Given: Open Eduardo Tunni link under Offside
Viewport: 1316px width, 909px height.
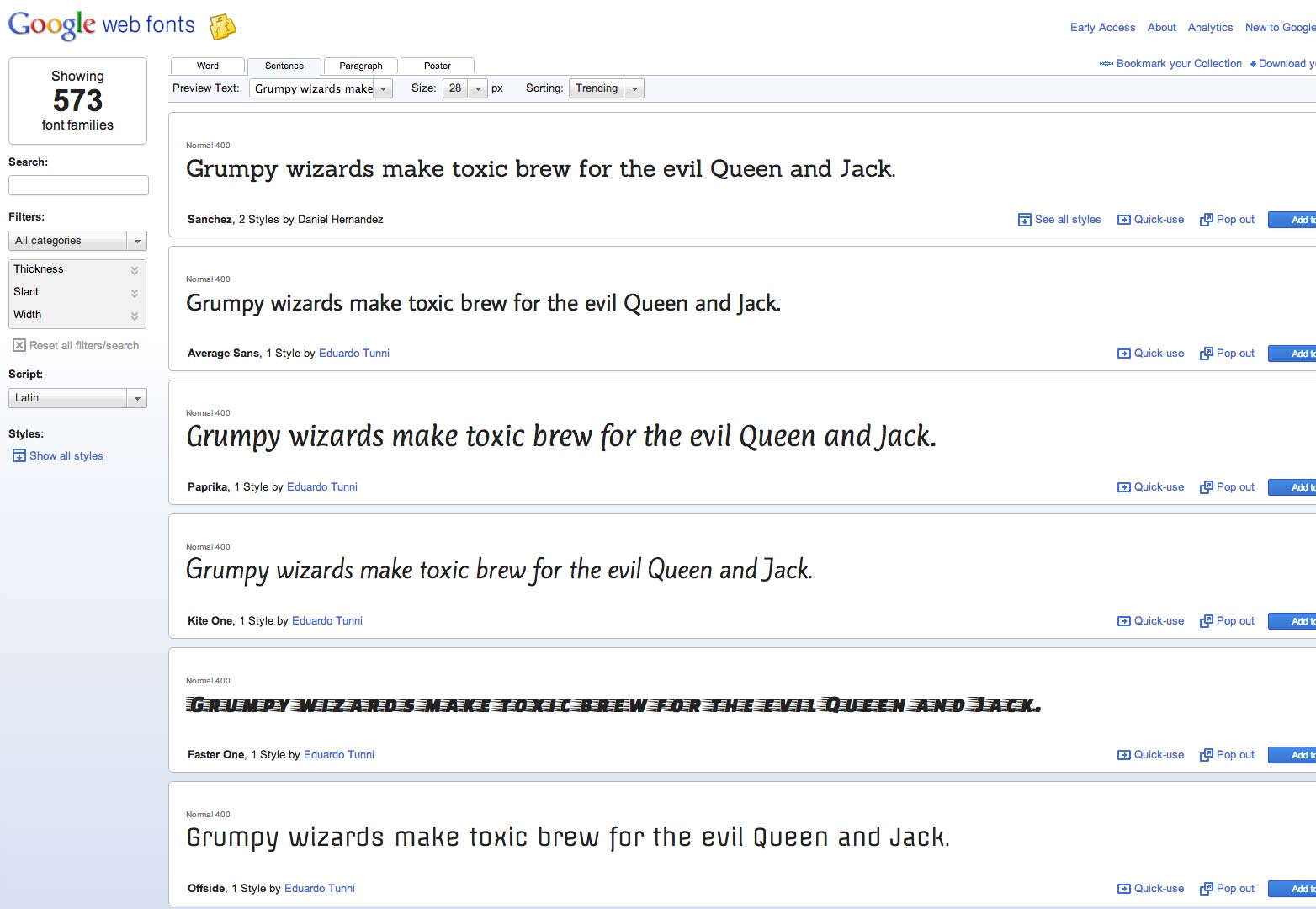Looking at the screenshot, I should [320, 889].
